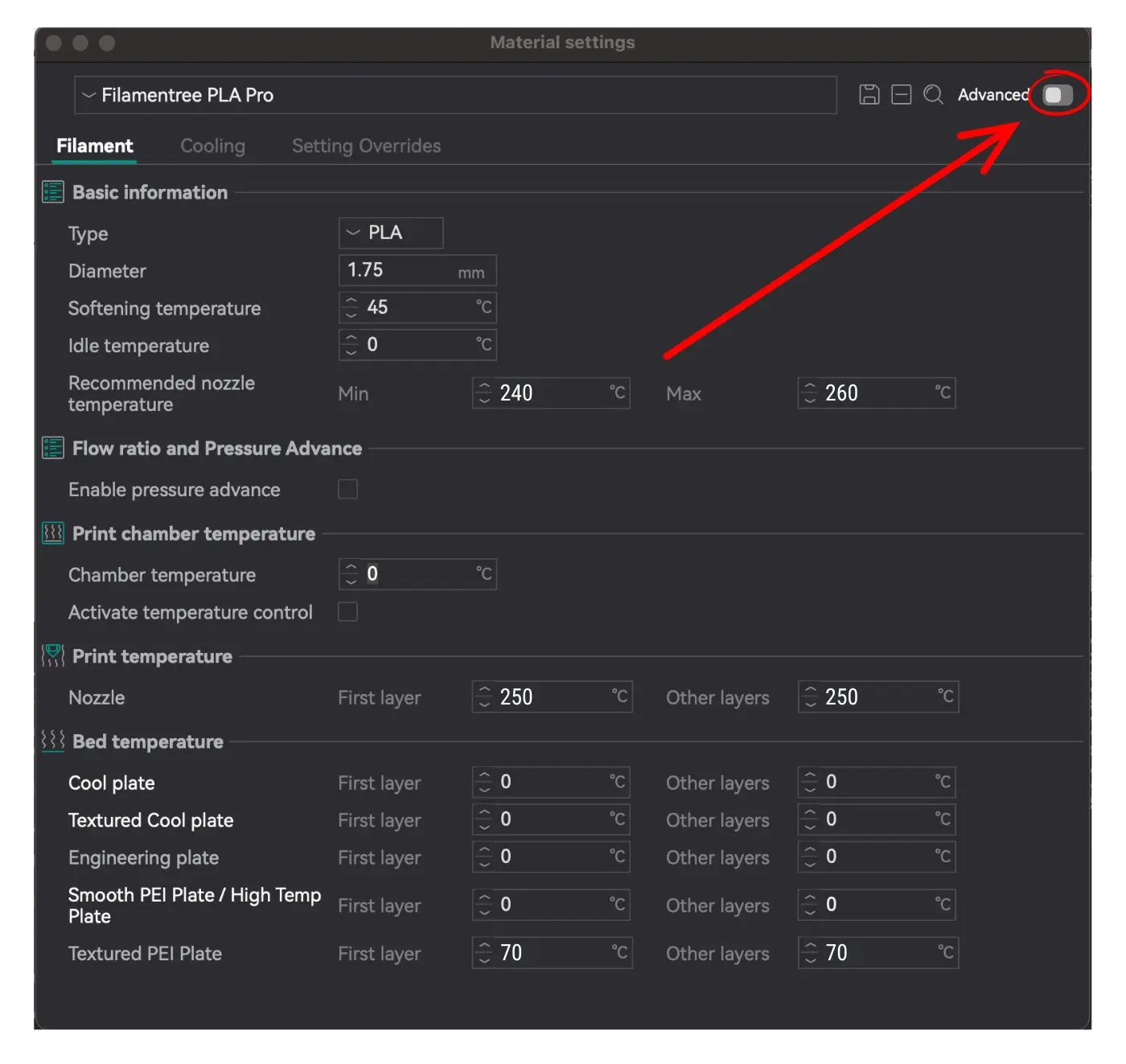Screen dimensions: 1126x1064
Task: Enable the pressure advance checkbox
Action: pos(347,489)
